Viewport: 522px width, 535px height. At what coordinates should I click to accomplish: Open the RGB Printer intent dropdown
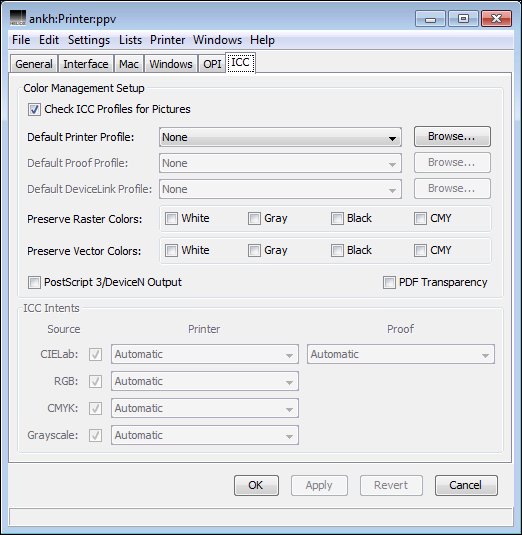[205, 381]
